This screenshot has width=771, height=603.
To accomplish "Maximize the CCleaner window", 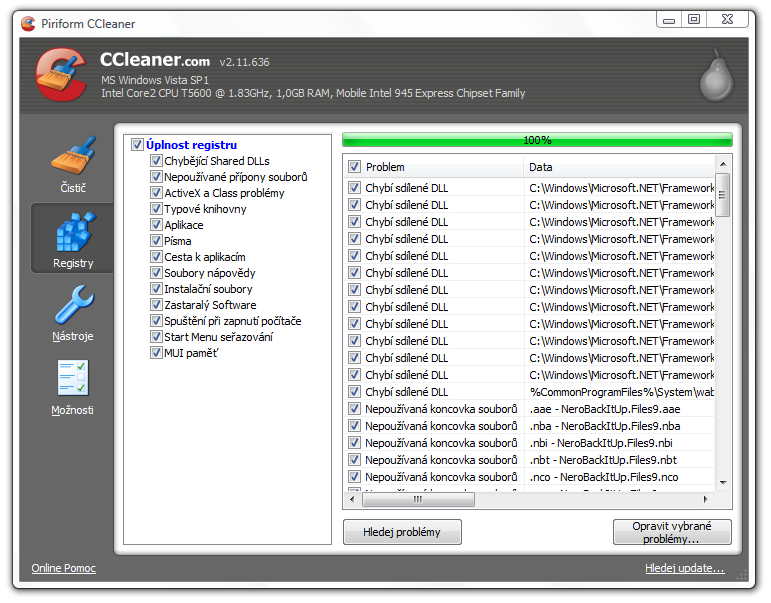I will pos(694,20).
